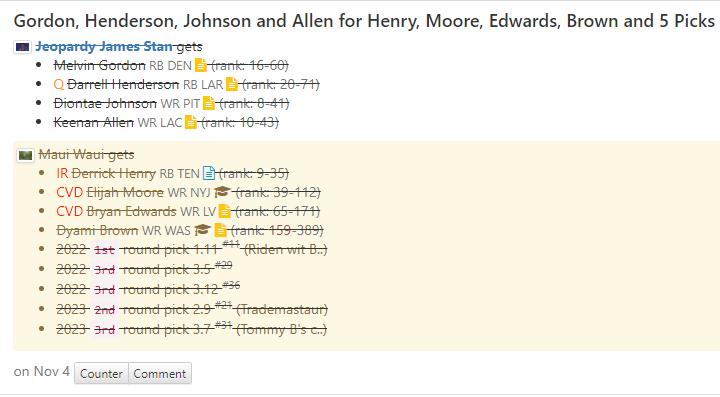
Task: Select the Elijah Moore player name
Action: pyautogui.click(x=125, y=192)
